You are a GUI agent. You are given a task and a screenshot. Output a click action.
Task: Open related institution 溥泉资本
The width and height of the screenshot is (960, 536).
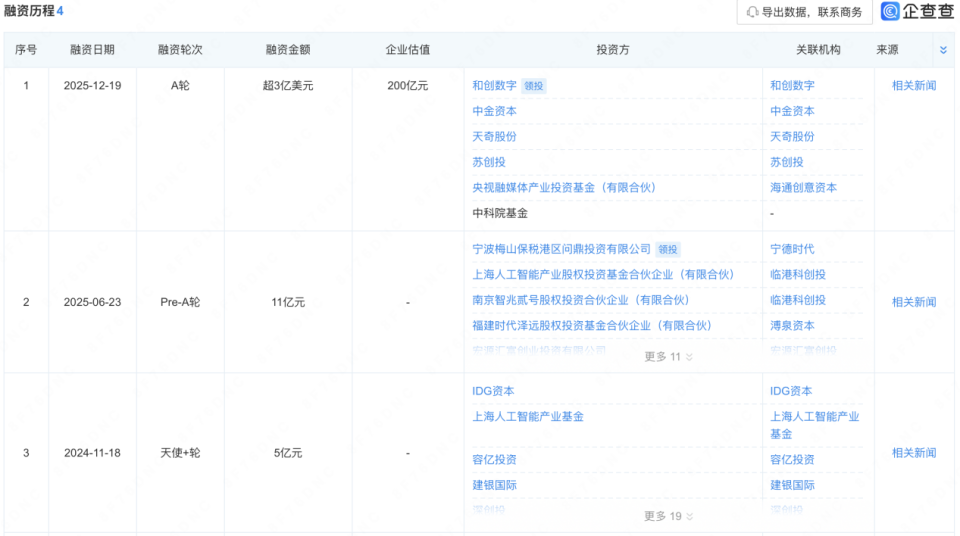[x=792, y=326]
